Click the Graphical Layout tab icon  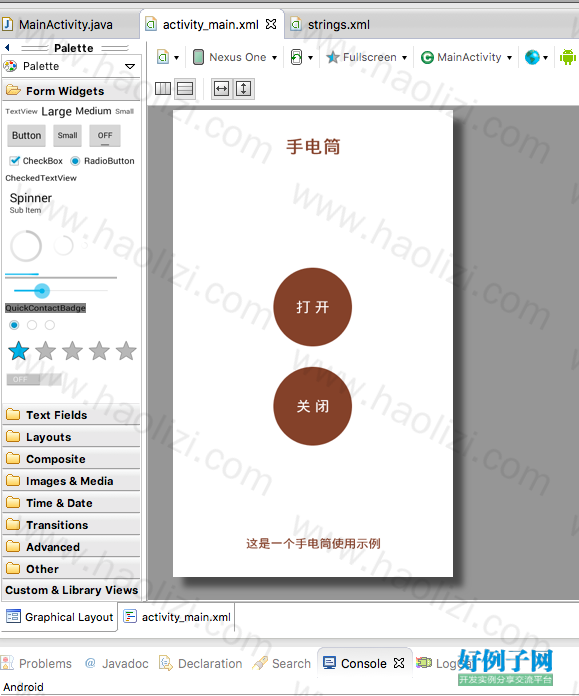coord(13,616)
